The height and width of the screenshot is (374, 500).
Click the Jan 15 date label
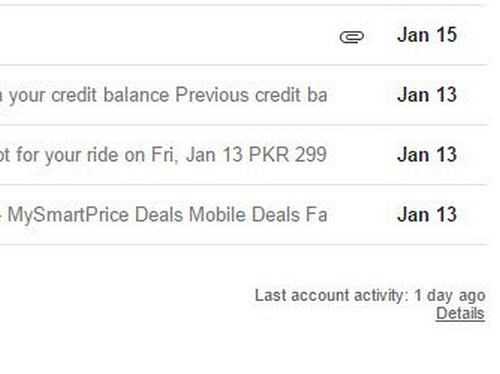click(427, 35)
